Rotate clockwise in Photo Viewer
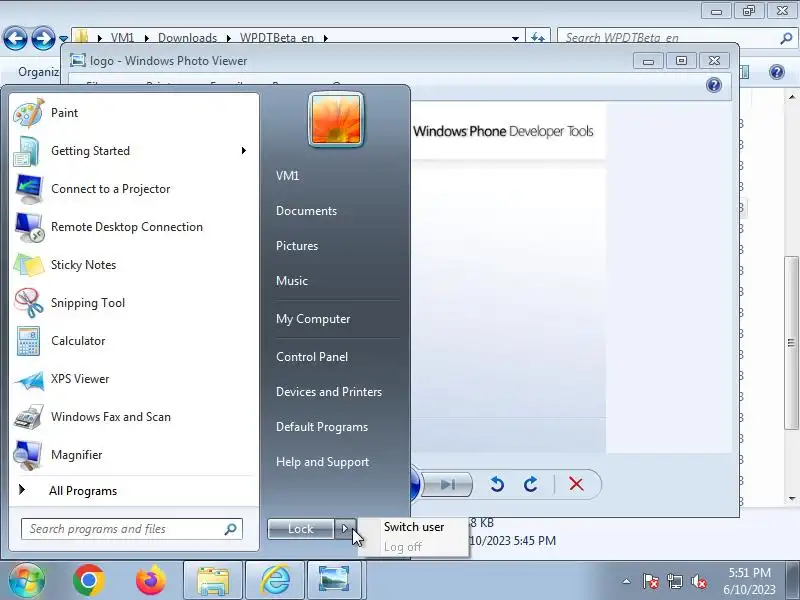The image size is (800, 600). coord(531,484)
